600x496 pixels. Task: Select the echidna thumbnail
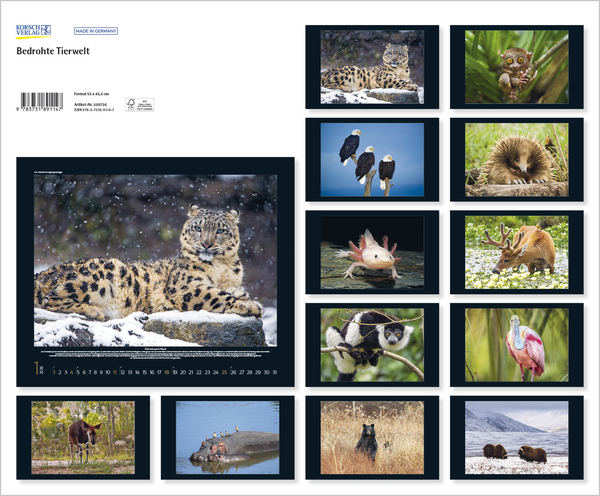516,160
